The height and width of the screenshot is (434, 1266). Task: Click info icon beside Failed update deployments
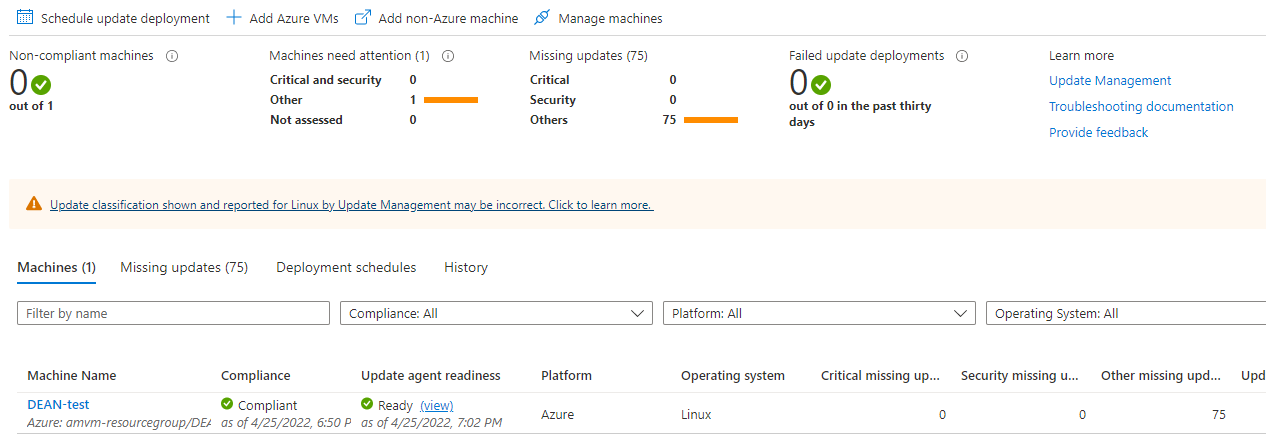pos(962,56)
